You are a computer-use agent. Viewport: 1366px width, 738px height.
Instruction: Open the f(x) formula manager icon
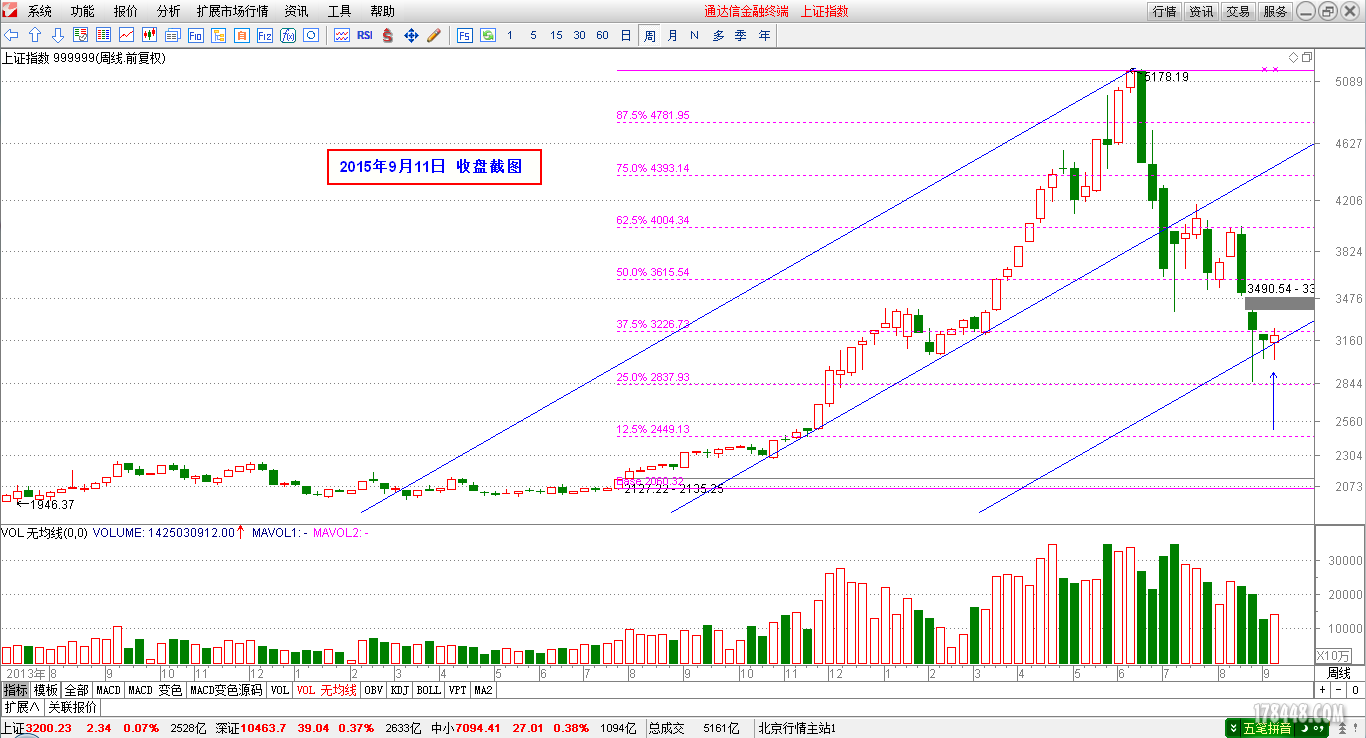pos(287,35)
